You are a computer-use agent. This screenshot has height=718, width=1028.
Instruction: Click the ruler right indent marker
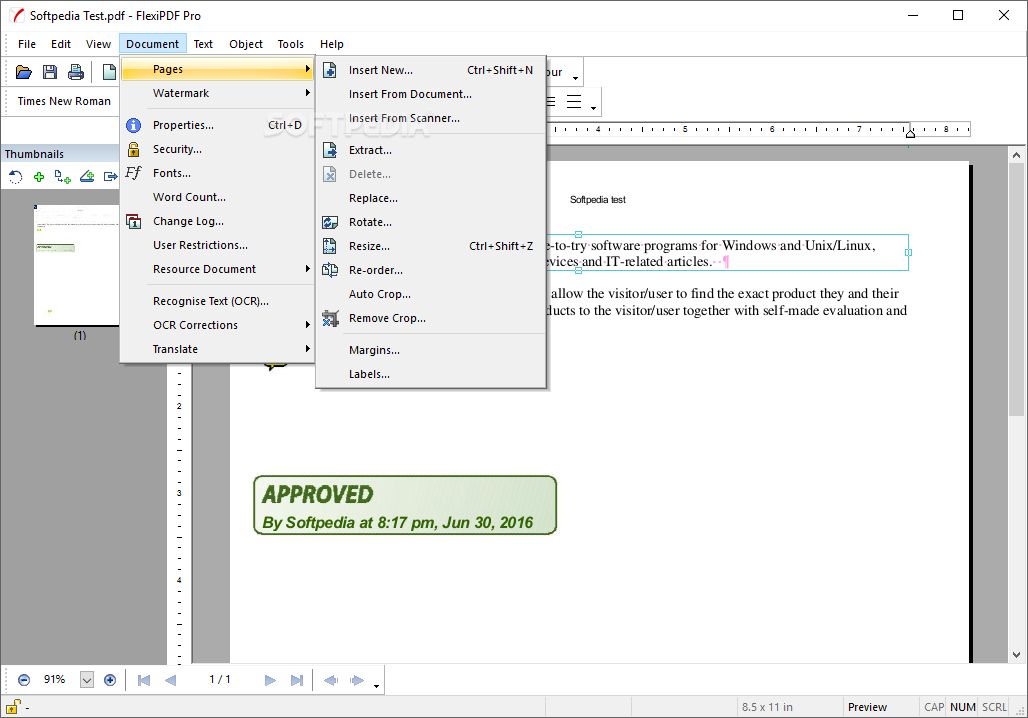pos(910,134)
